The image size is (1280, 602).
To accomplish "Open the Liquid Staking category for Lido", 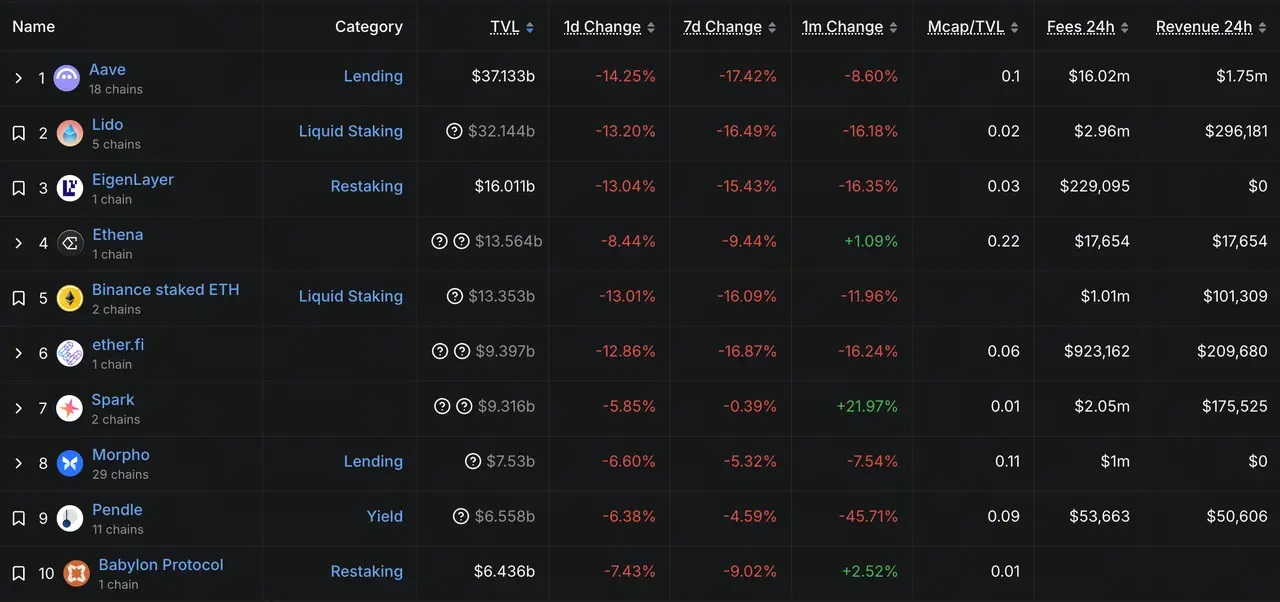I will (350, 131).
